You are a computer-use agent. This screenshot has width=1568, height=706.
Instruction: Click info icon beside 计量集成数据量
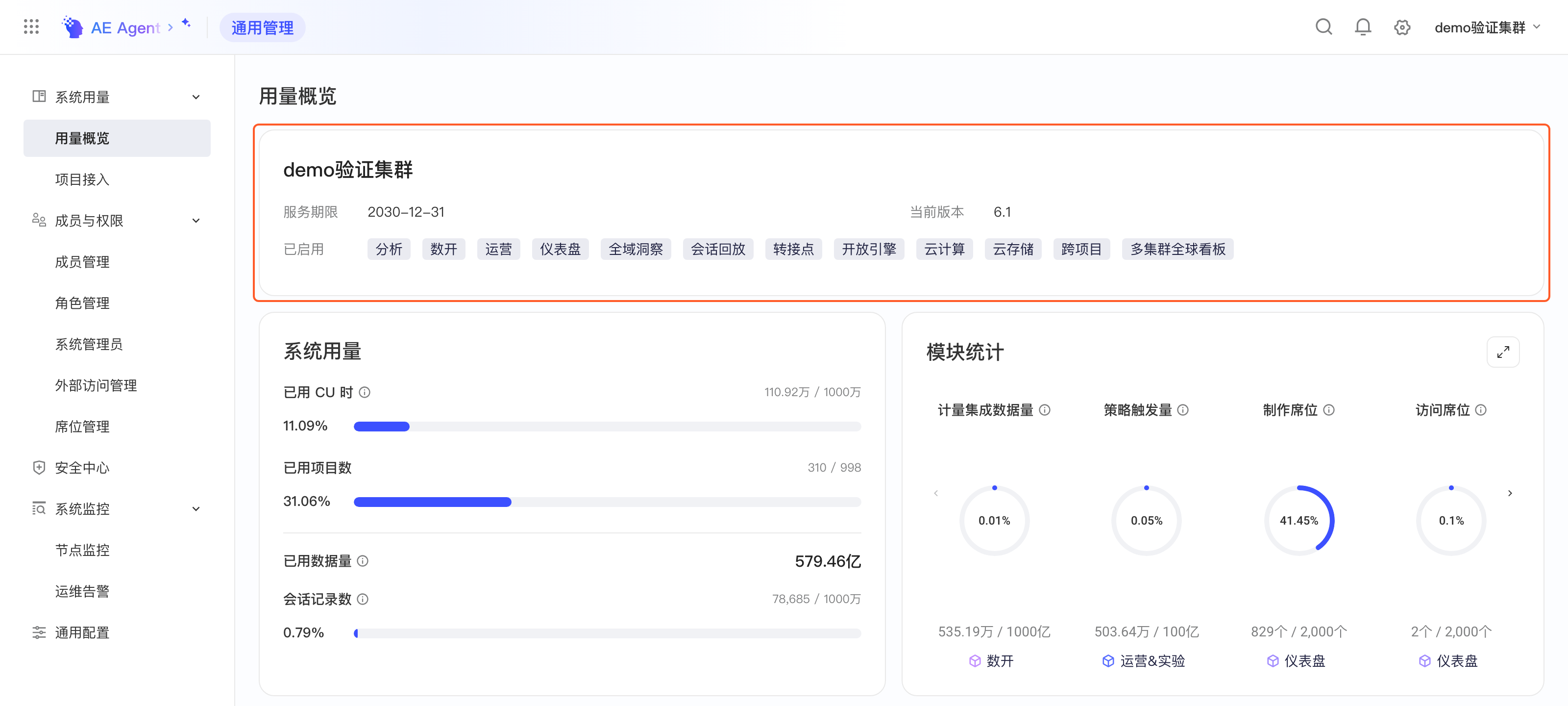tap(1045, 410)
